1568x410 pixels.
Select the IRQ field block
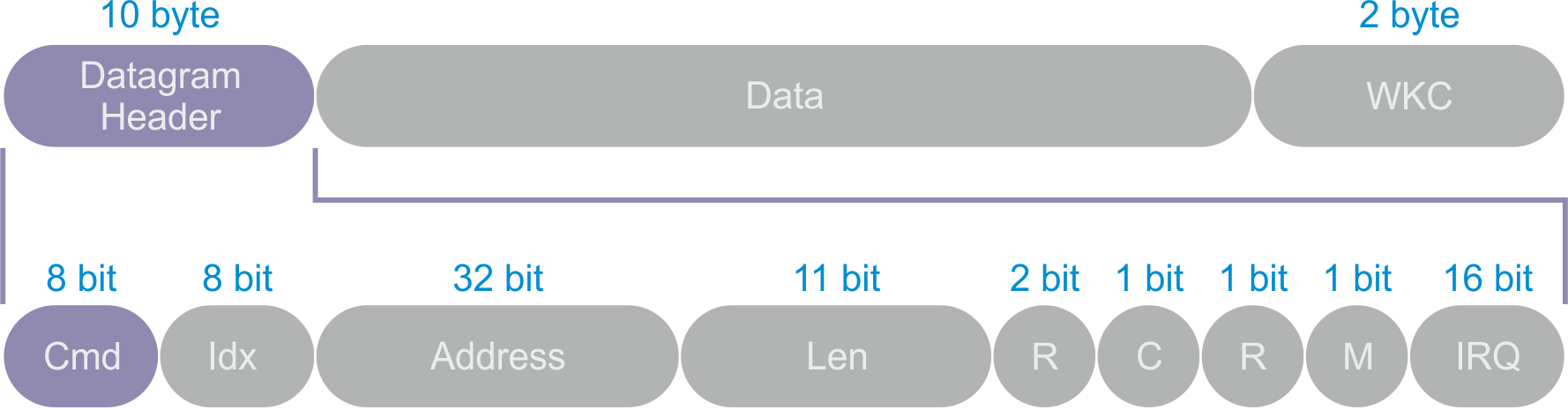click(x=1487, y=356)
